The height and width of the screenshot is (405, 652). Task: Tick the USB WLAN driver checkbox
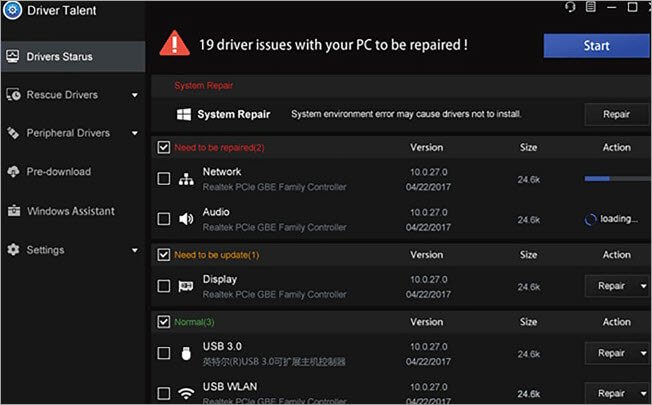(x=164, y=393)
